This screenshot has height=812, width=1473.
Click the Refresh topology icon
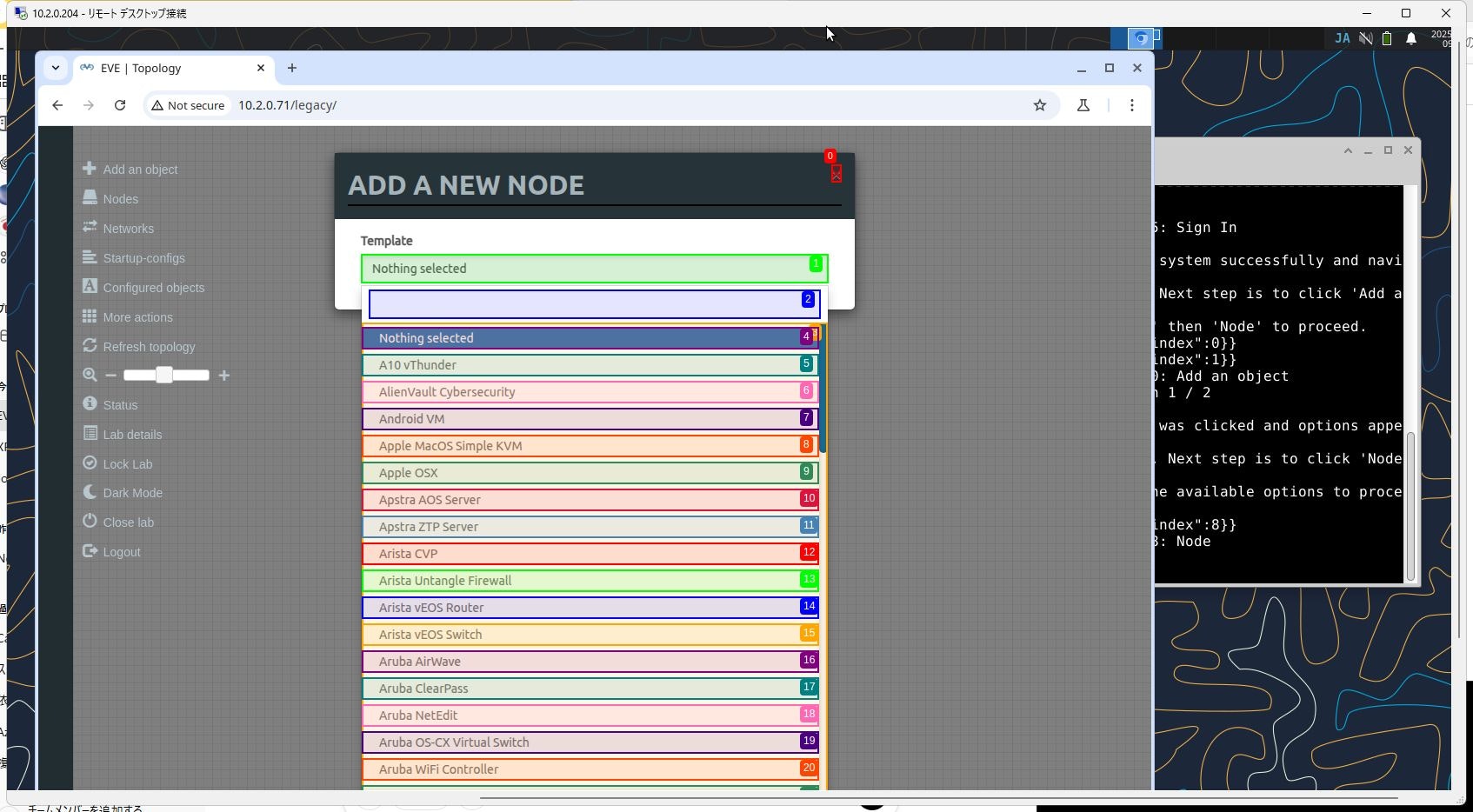point(90,345)
